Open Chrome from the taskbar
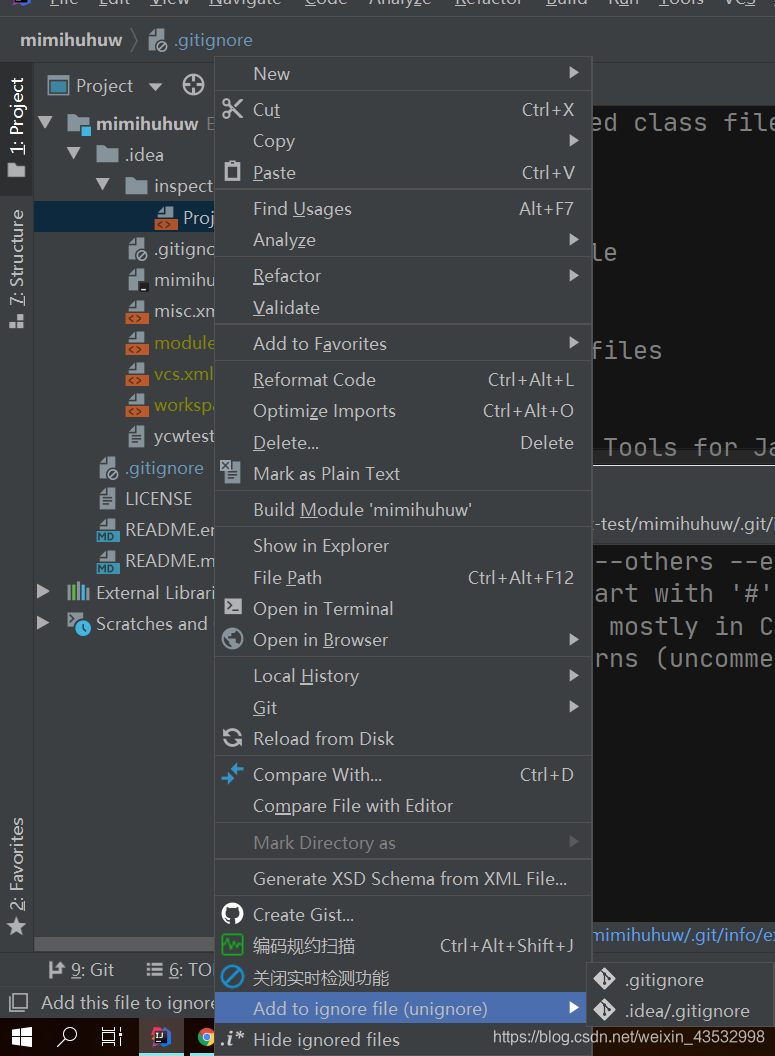775x1056 pixels. (x=205, y=1036)
